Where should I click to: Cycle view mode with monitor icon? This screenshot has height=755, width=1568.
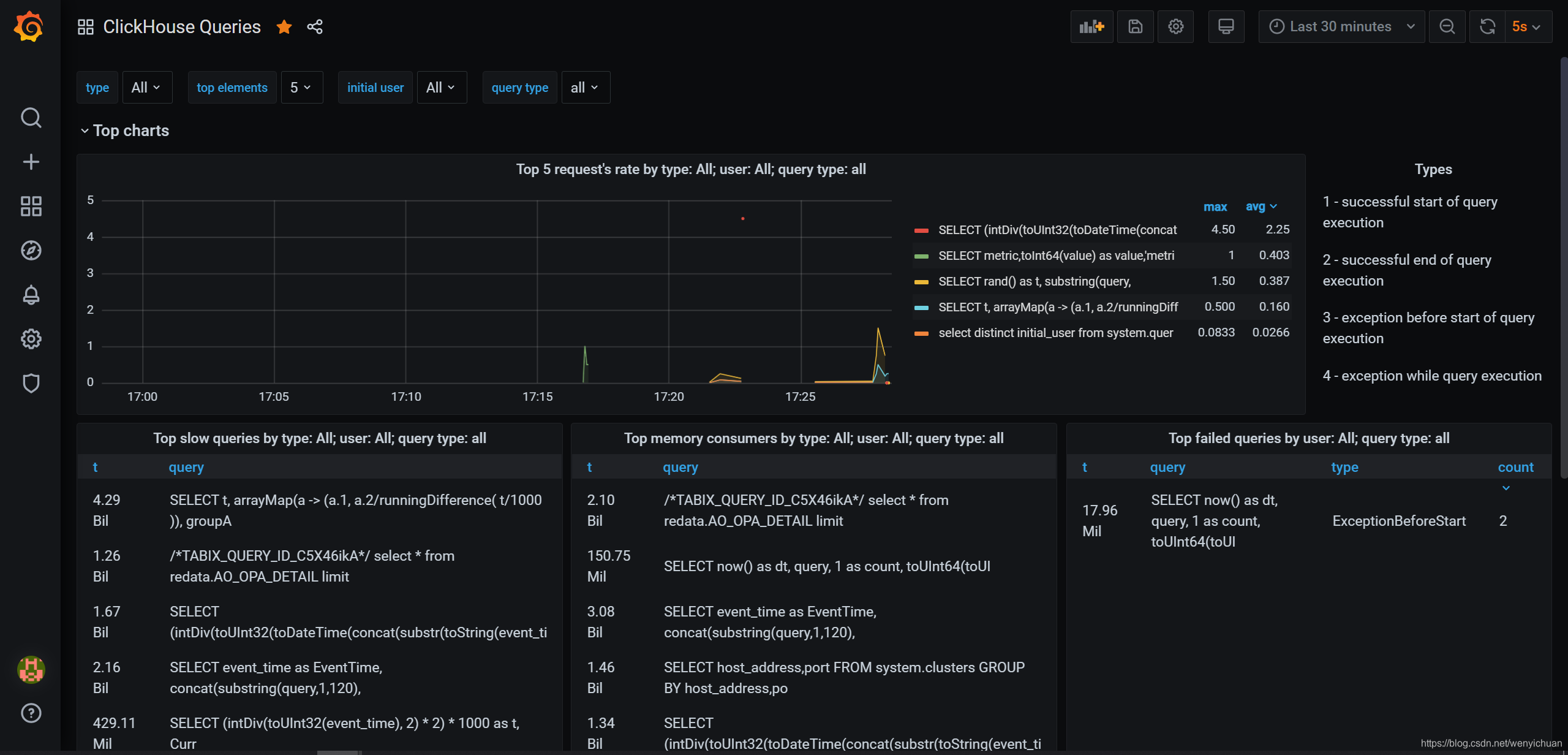pos(1226,26)
